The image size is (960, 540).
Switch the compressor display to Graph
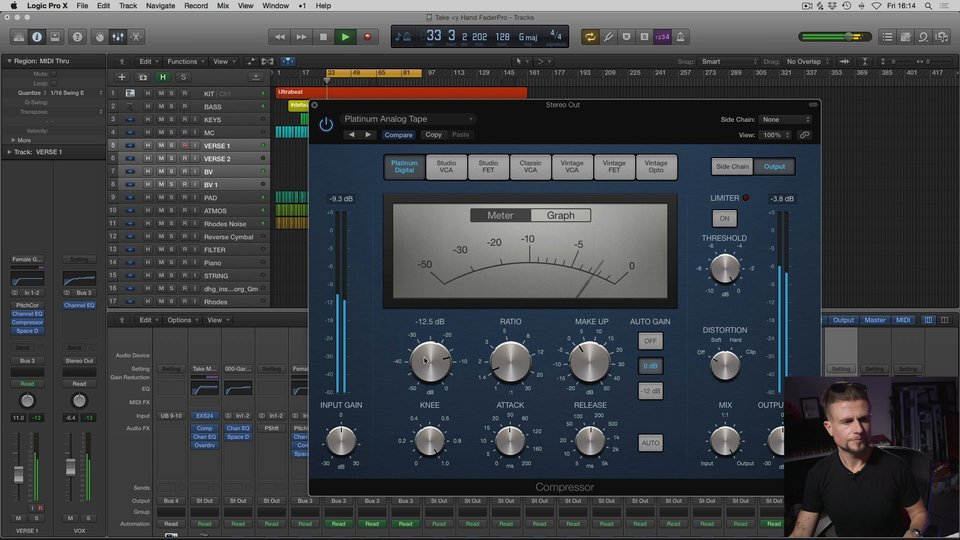(560, 216)
